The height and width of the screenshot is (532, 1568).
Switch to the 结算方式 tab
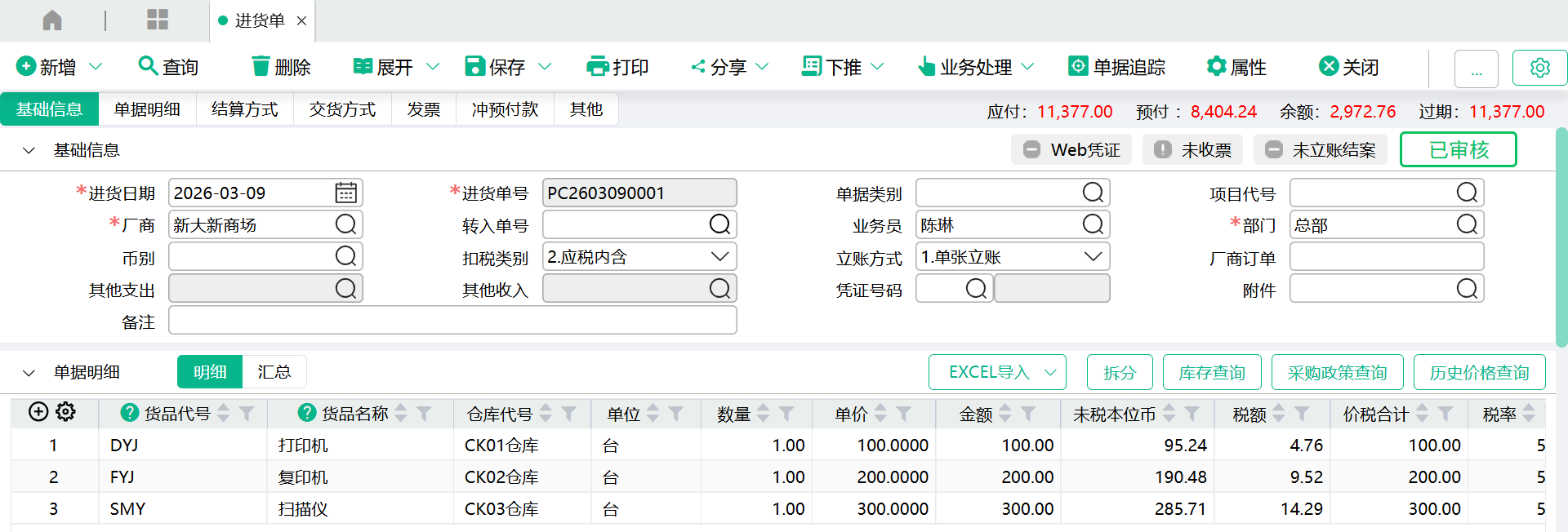click(x=244, y=109)
